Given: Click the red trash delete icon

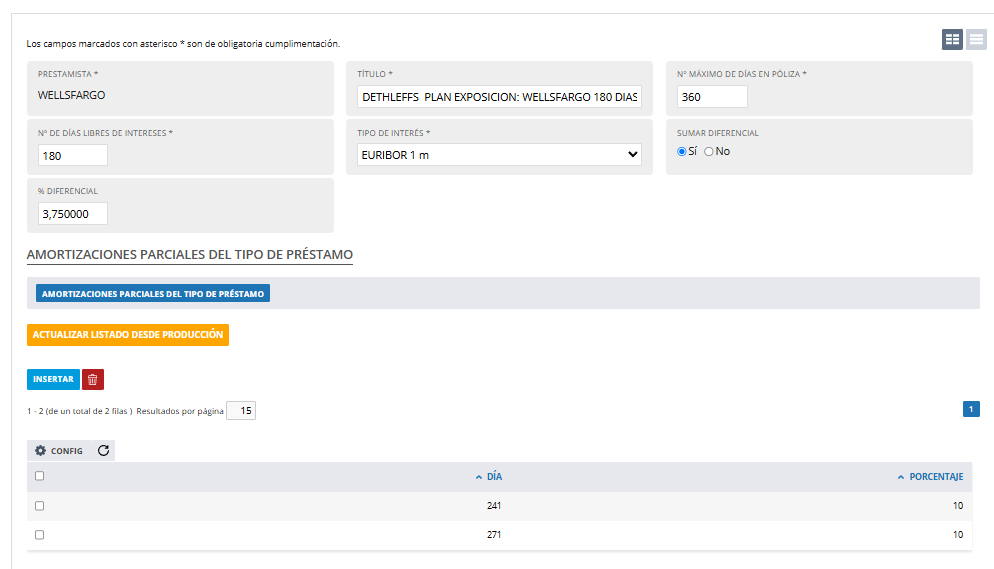Looking at the screenshot, I should (93, 379).
